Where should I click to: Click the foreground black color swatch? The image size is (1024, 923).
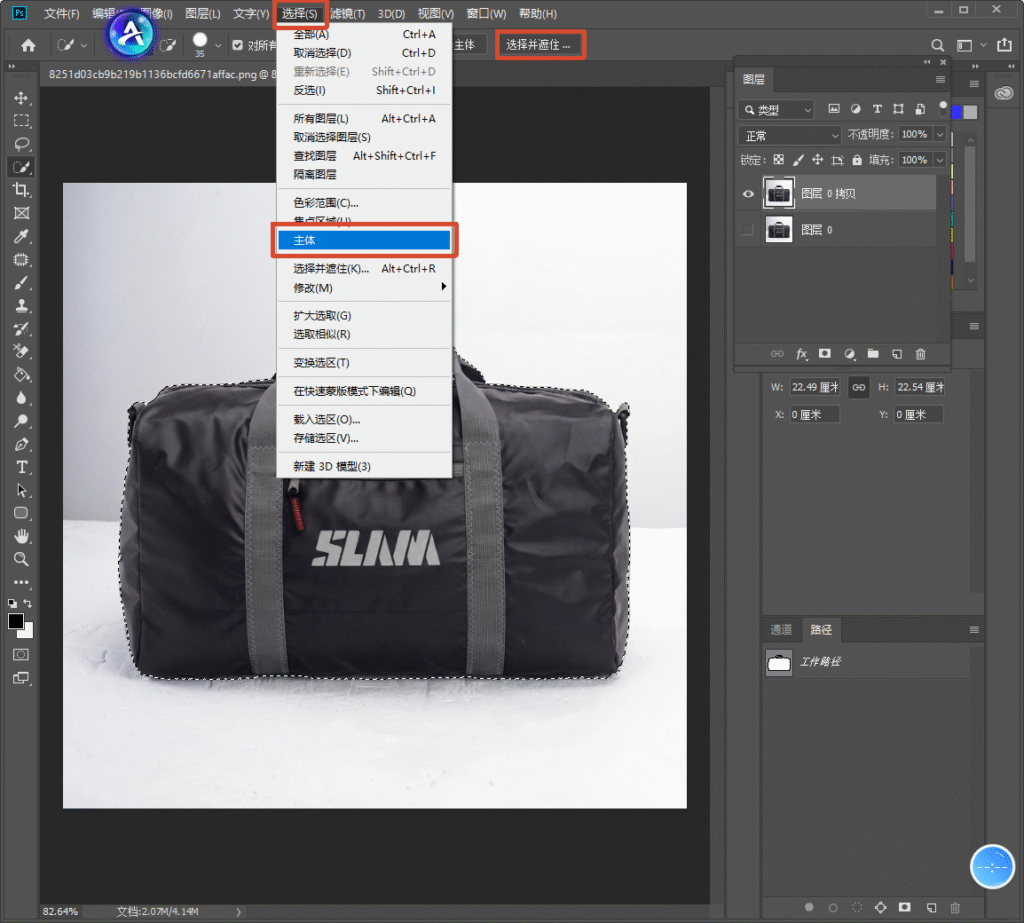tap(15, 621)
